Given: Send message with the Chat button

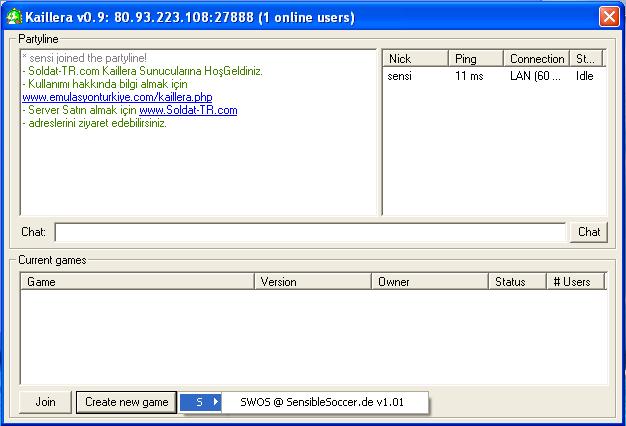Looking at the screenshot, I should point(589,232).
